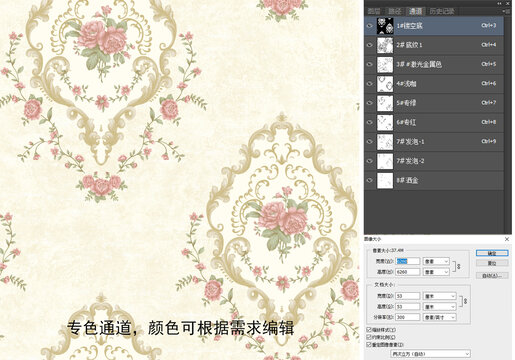This screenshot has width=515, height=360.
Task: Open the resolution unit dropdown
Action: [439, 317]
